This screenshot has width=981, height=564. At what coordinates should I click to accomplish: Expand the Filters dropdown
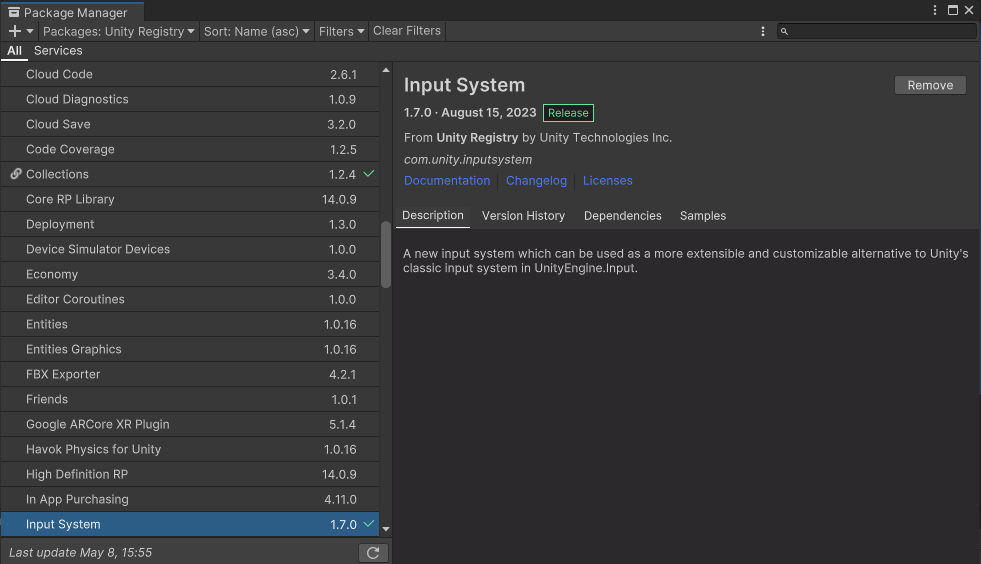(341, 31)
